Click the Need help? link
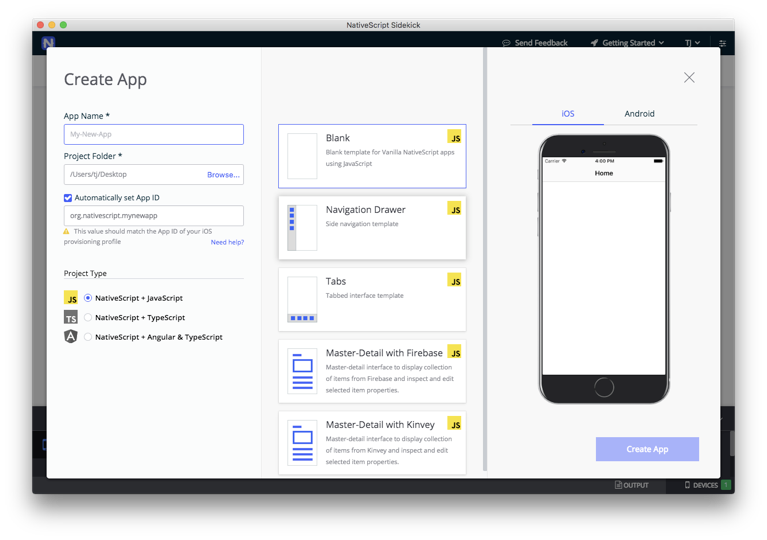This screenshot has width=767, height=540. coord(227,242)
